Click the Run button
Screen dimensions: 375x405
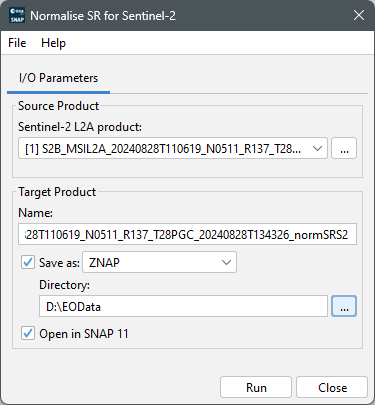(256, 388)
